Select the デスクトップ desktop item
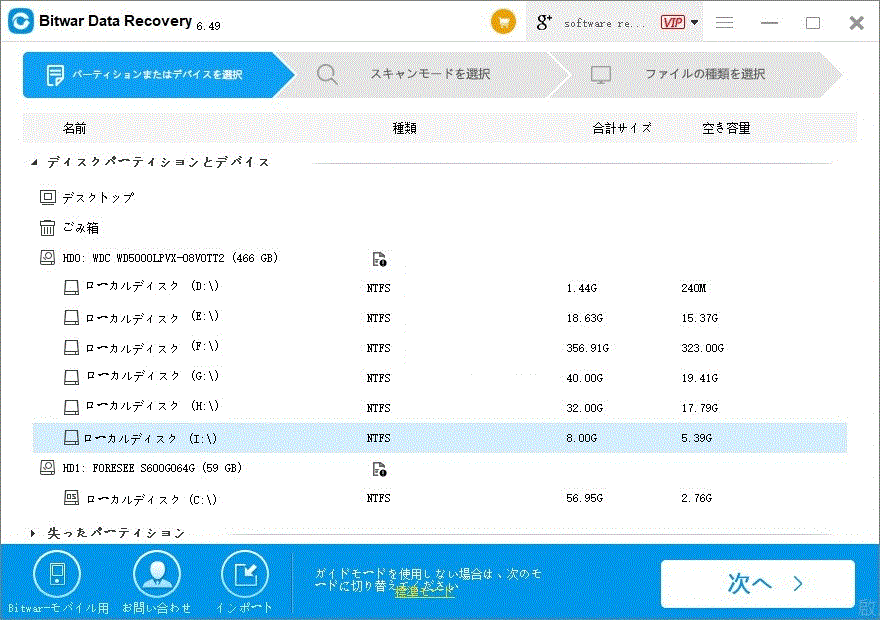The height and width of the screenshot is (620, 880). (97, 198)
